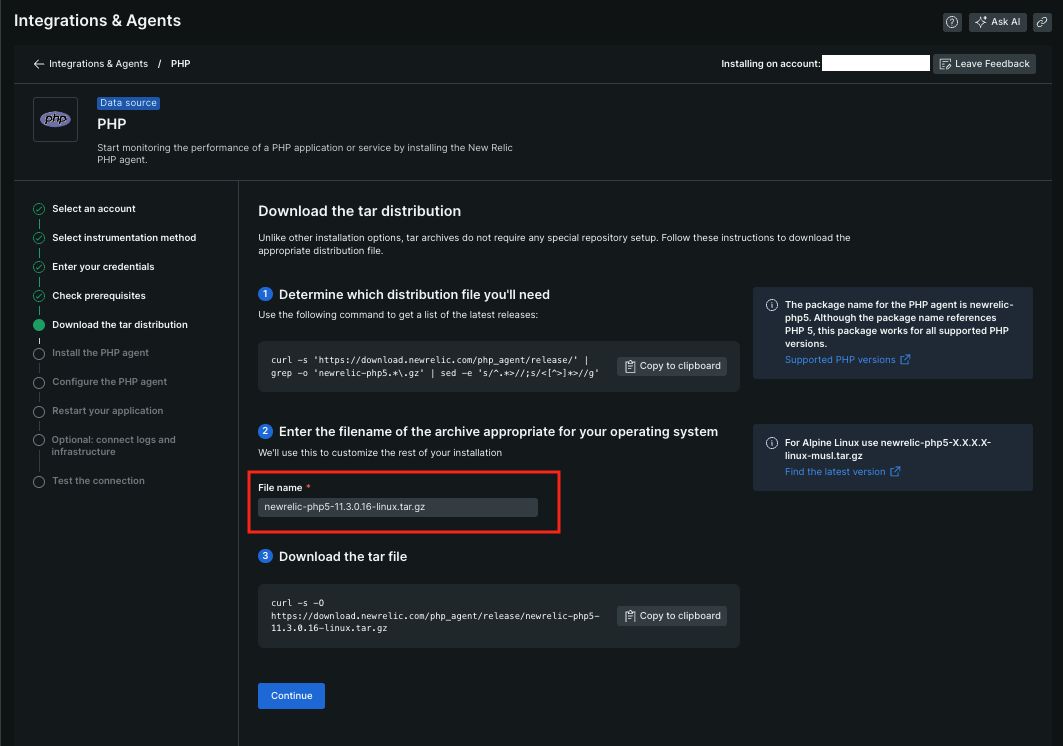Open Install the PHP agent step

[x=100, y=353]
